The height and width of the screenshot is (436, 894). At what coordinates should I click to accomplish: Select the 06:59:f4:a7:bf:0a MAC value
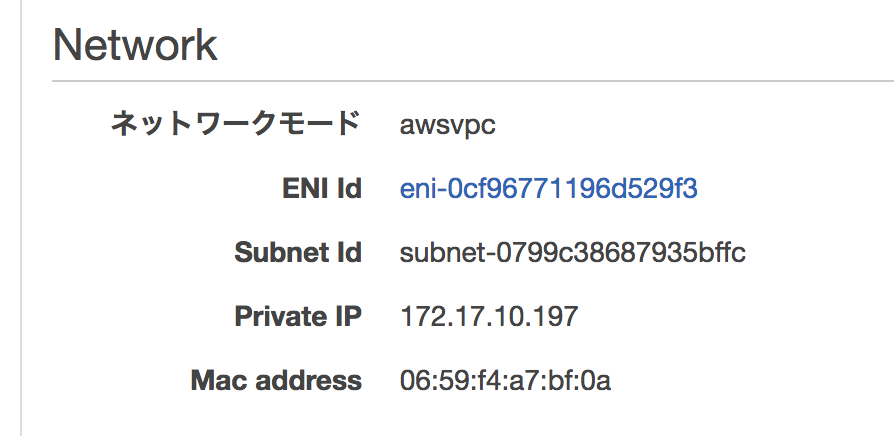tap(505, 381)
